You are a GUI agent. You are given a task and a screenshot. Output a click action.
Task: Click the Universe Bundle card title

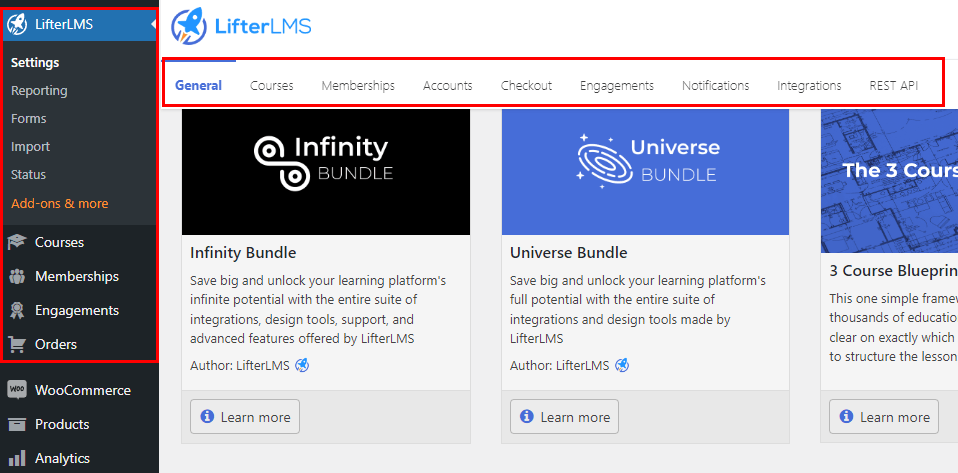pos(569,252)
